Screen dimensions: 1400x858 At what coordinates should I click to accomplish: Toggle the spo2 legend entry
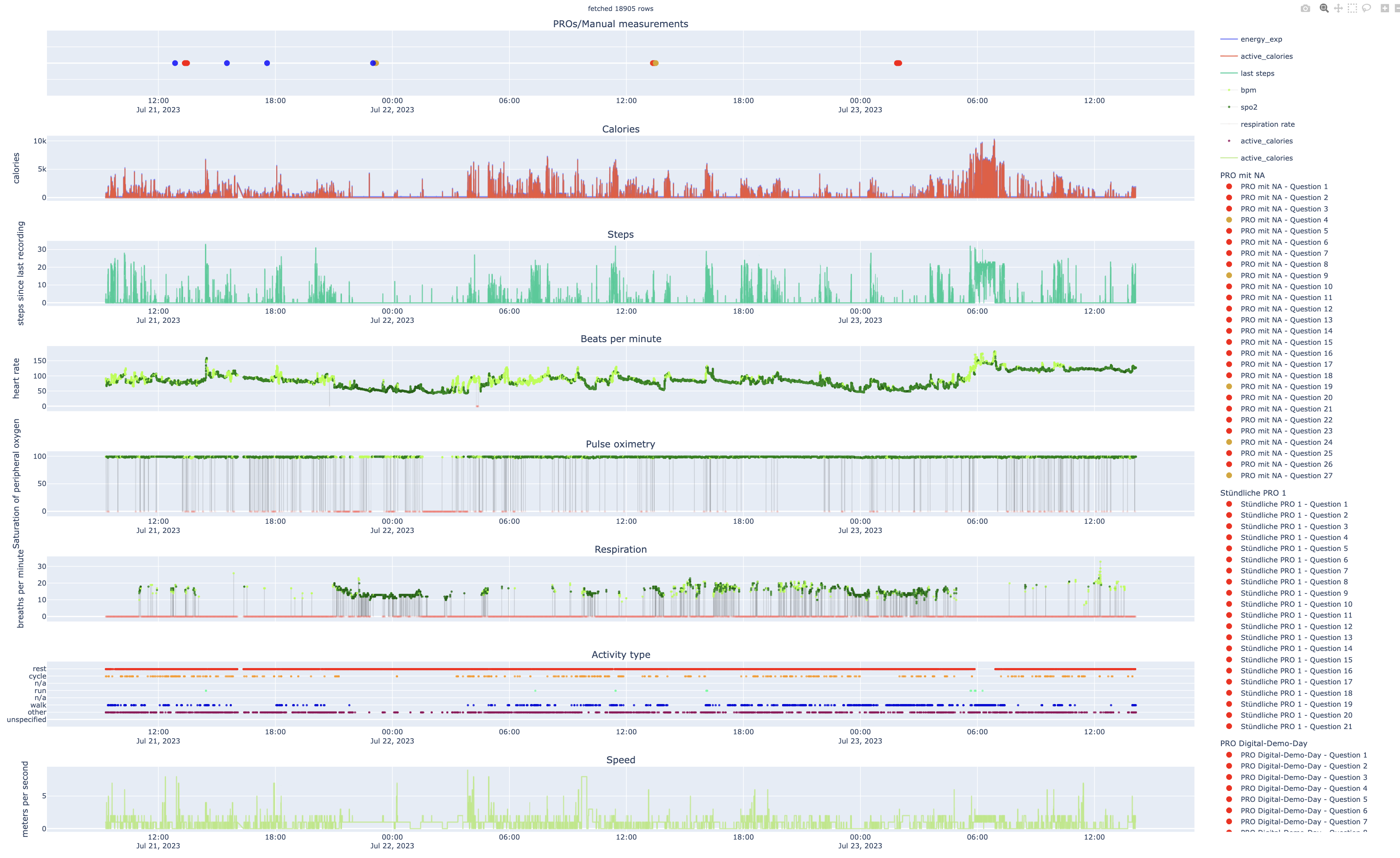(x=1248, y=107)
